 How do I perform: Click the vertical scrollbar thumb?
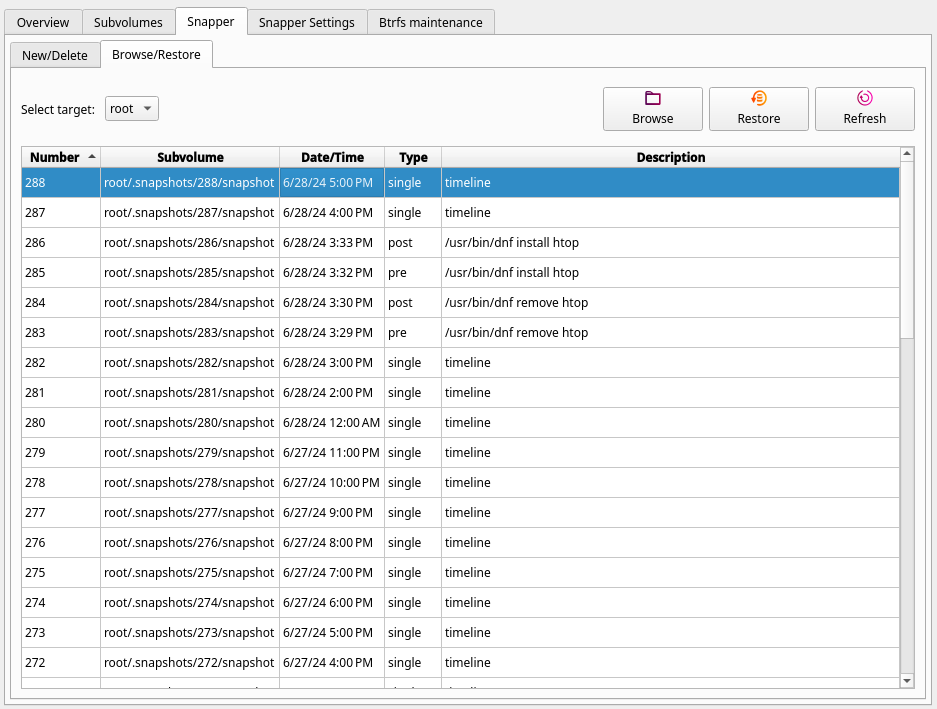pyautogui.click(x=907, y=250)
